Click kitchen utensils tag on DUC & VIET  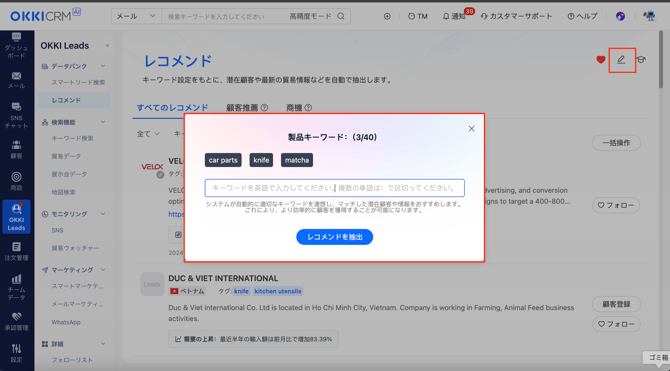tap(278, 291)
